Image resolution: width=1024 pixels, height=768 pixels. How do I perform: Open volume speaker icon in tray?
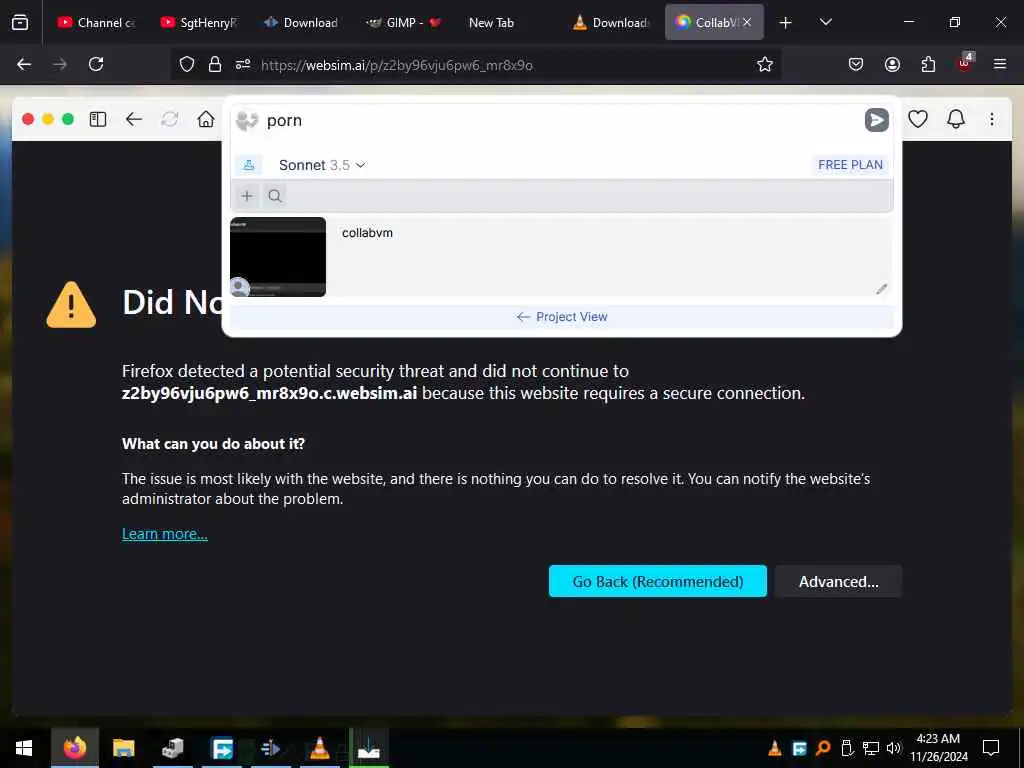893,748
